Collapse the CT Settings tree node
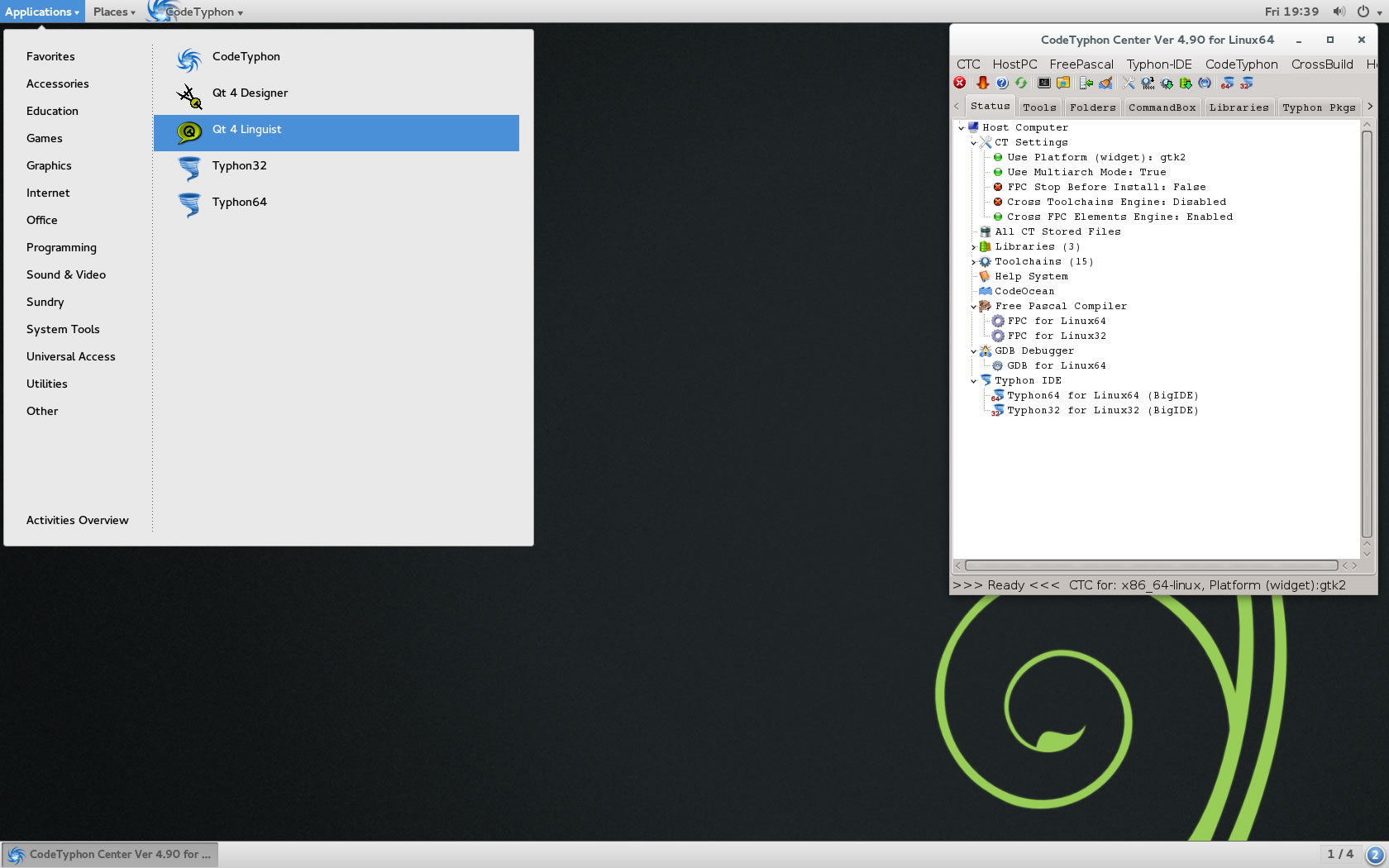 click(973, 143)
